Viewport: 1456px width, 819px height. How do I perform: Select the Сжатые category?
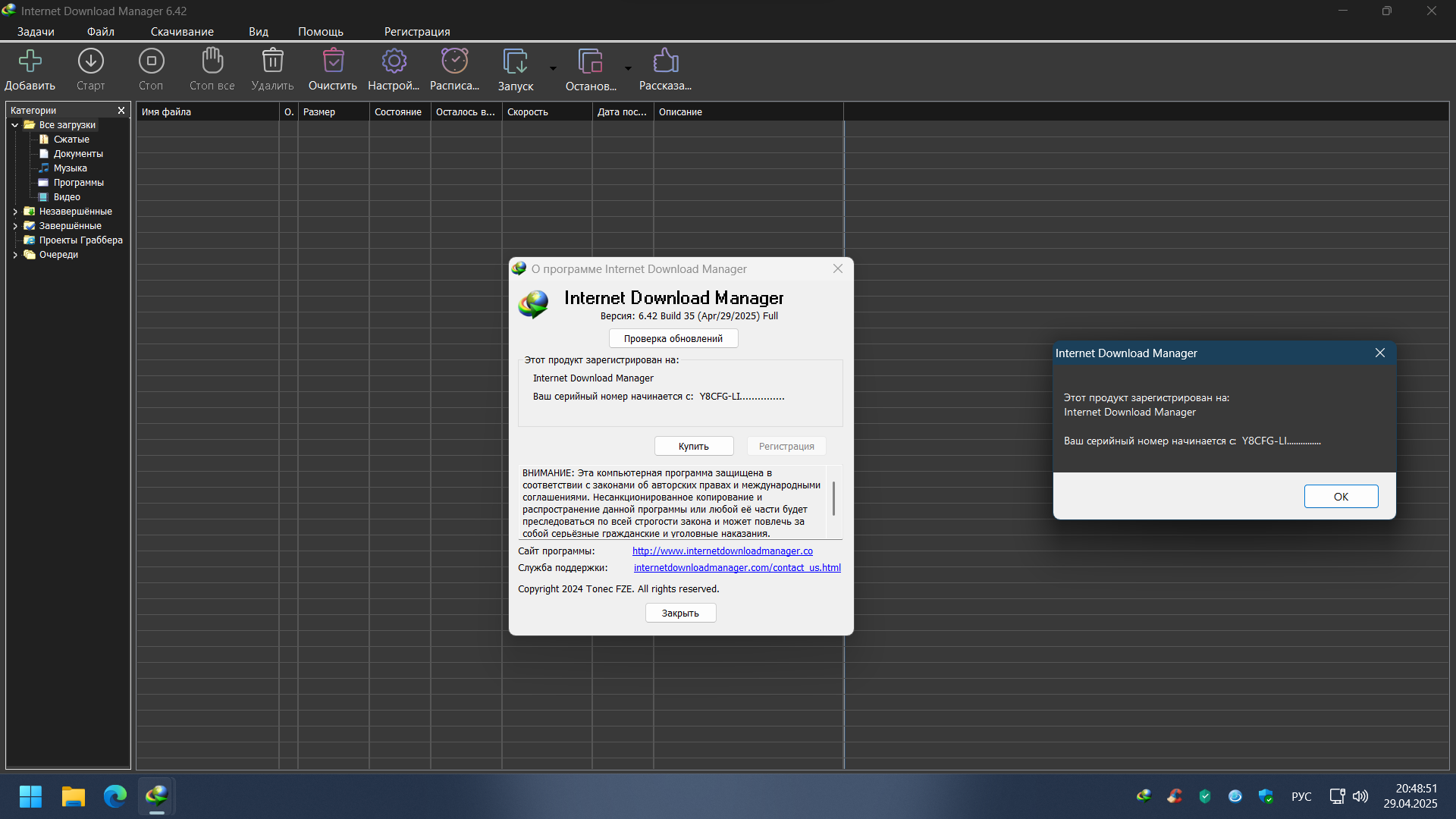(x=71, y=140)
